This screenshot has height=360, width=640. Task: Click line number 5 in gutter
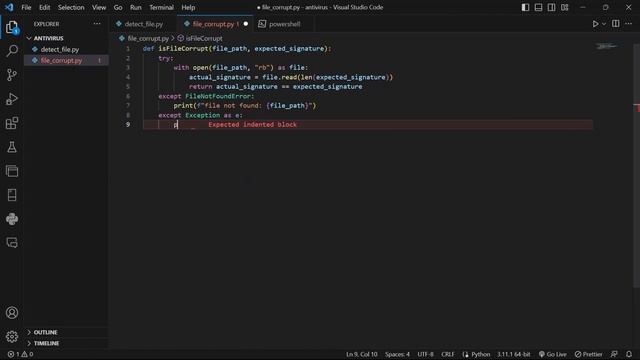tap(128, 87)
